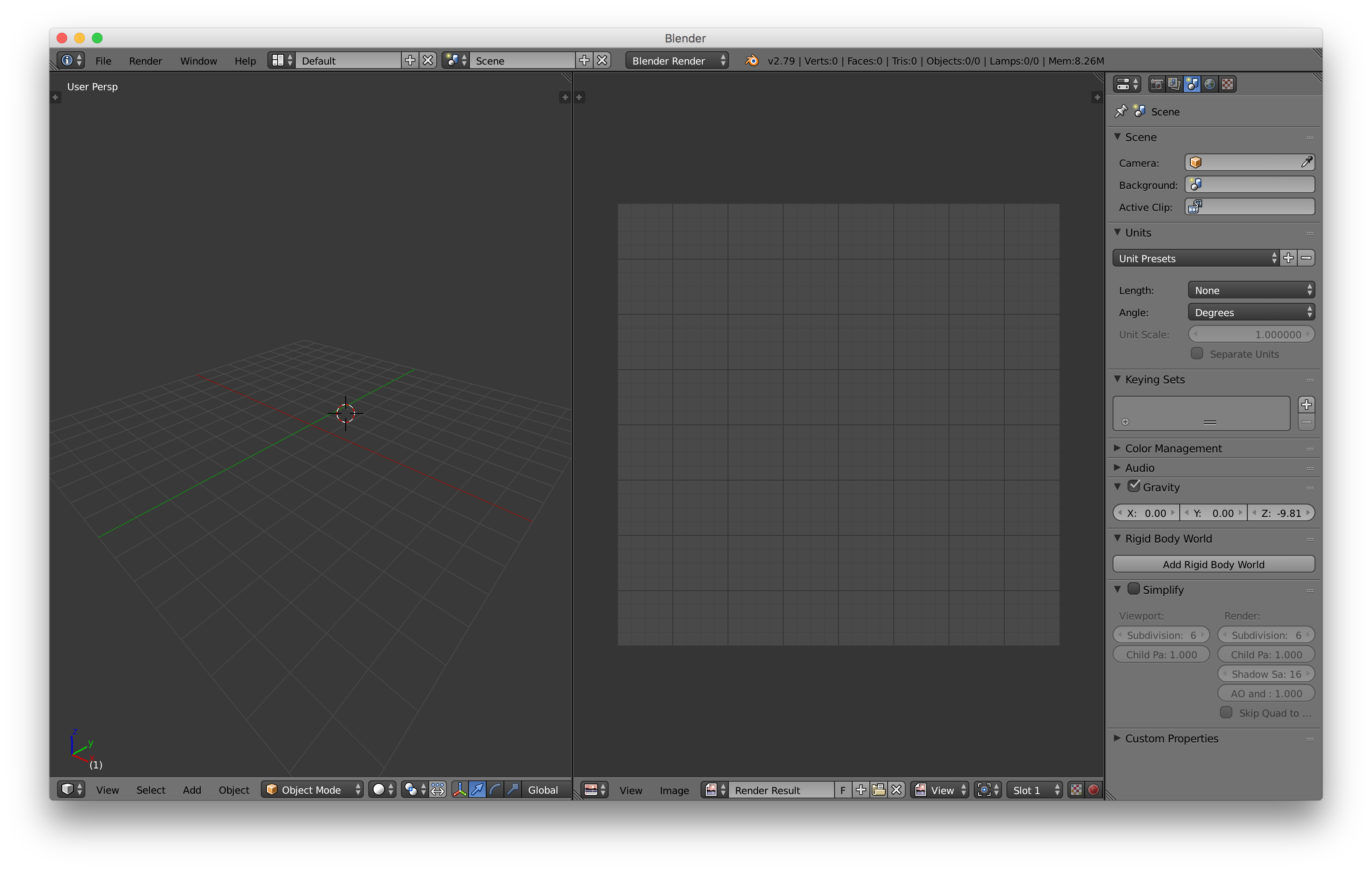Toggle the fake user F button
The image size is (1372, 871).
842,790
